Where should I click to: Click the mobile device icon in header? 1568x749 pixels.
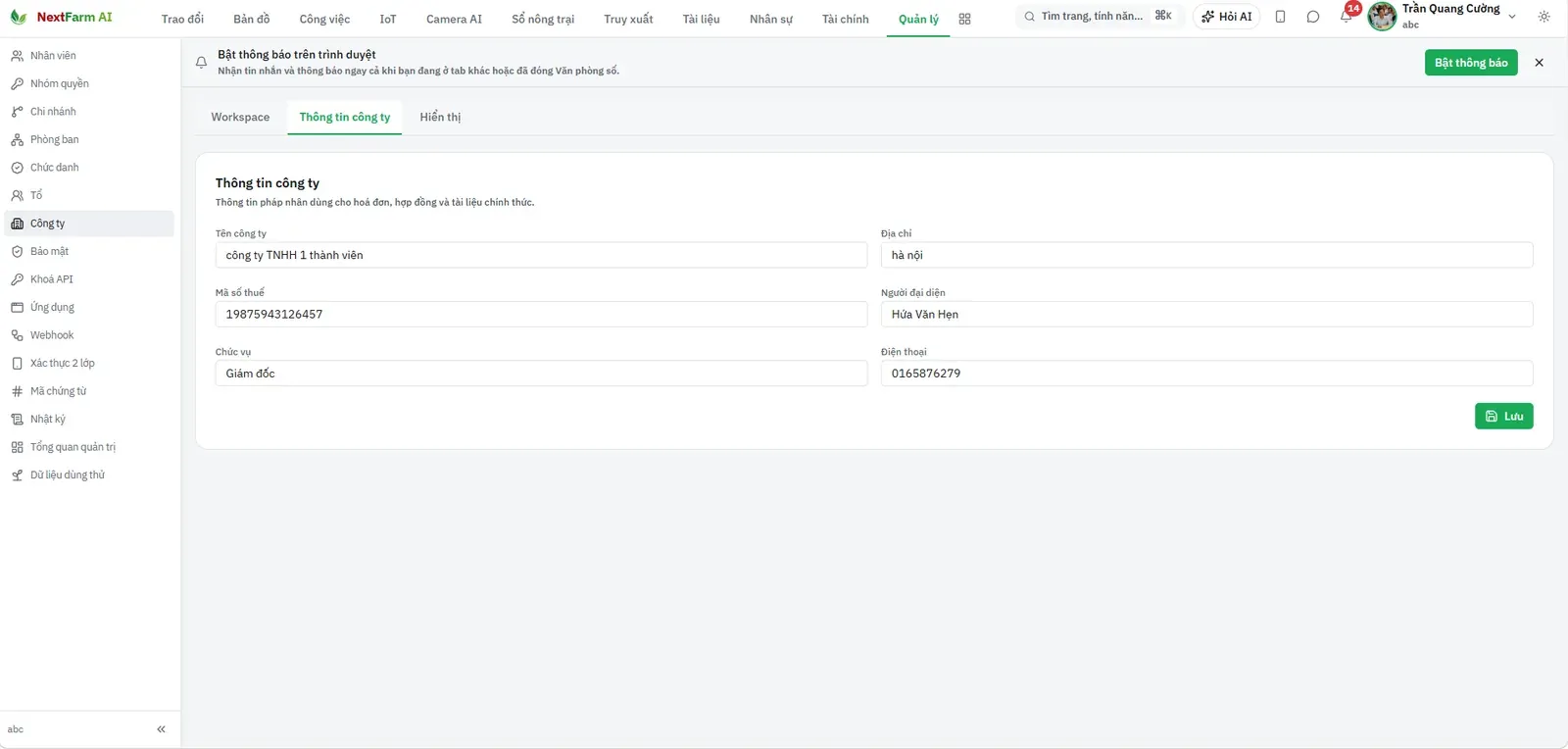click(1280, 17)
